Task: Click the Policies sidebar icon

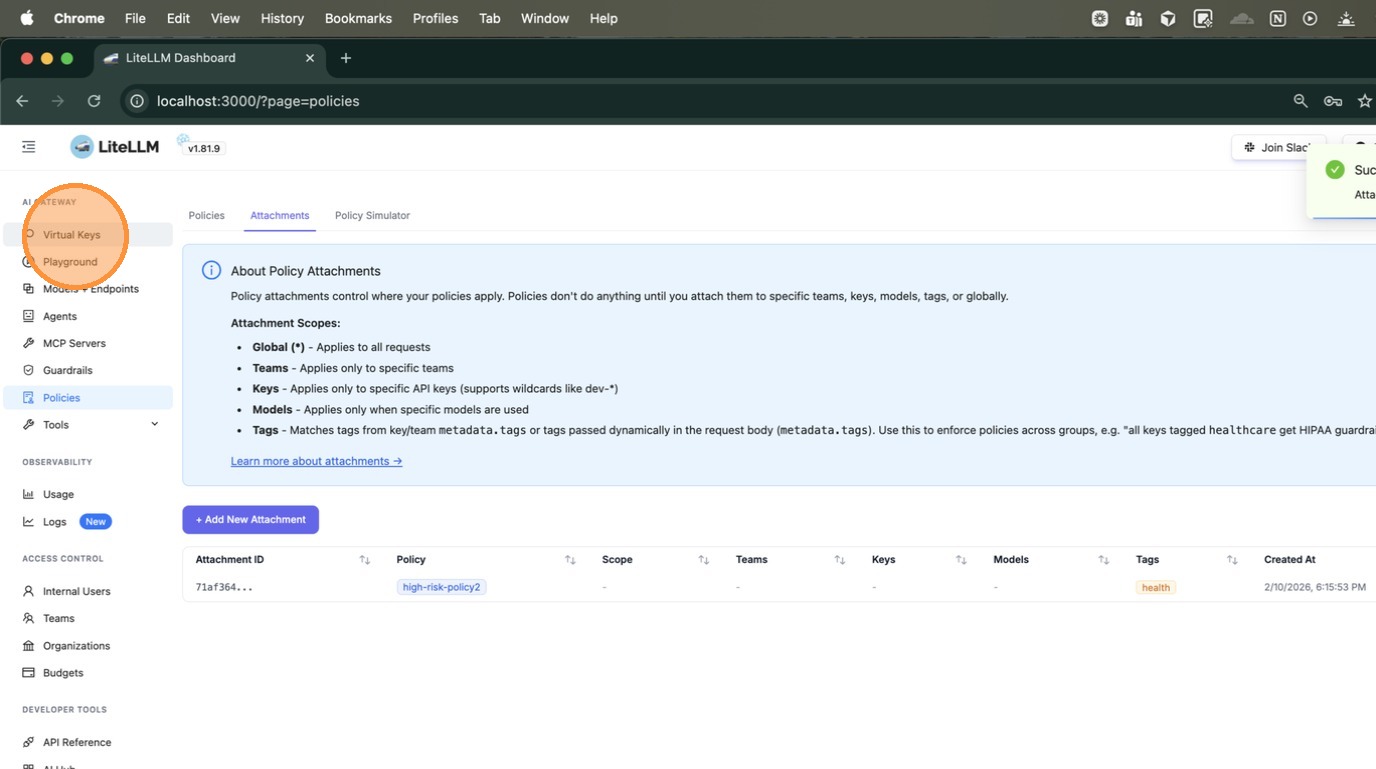Action: (x=29, y=398)
